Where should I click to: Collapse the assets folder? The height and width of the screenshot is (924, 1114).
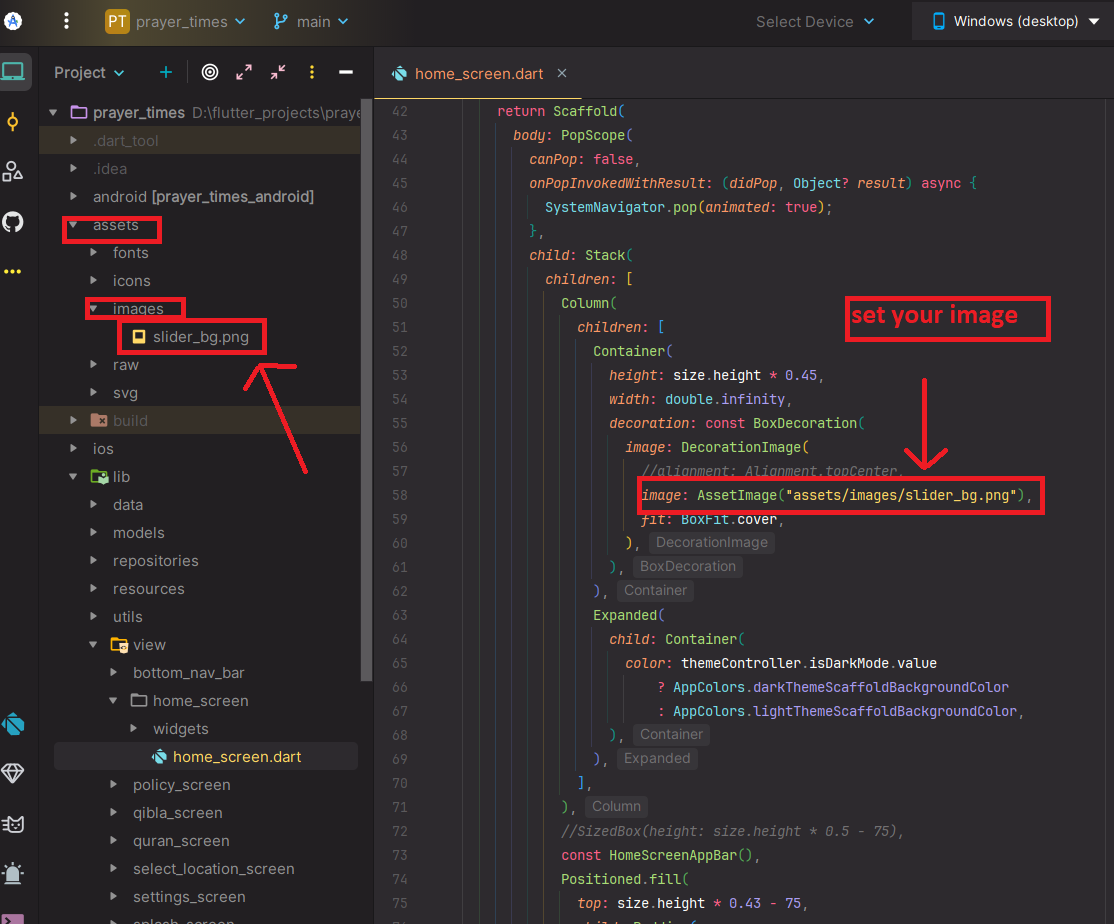74,225
